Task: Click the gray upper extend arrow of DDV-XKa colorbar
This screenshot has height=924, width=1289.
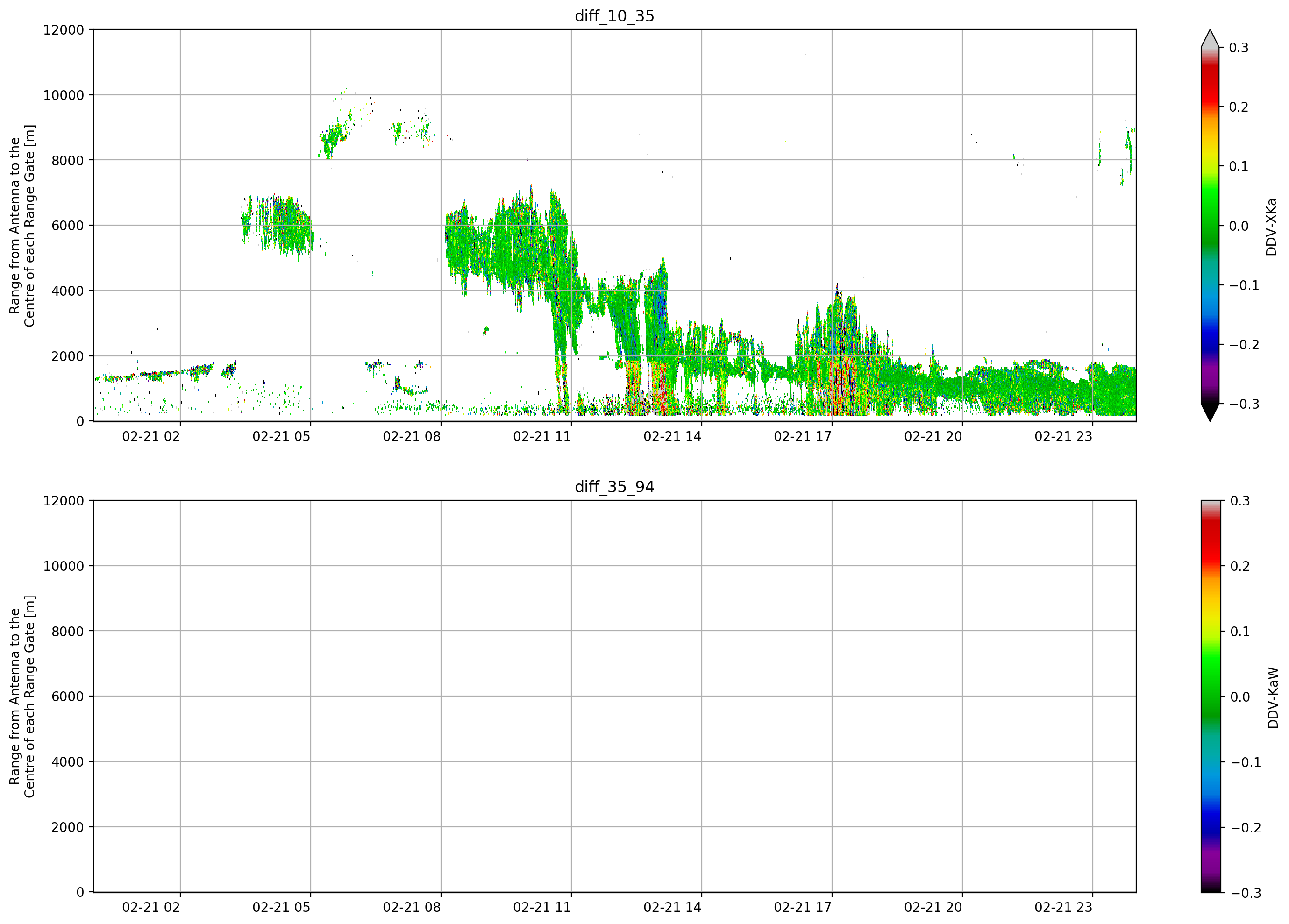Action: pyautogui.click(x=1210, y=39)
